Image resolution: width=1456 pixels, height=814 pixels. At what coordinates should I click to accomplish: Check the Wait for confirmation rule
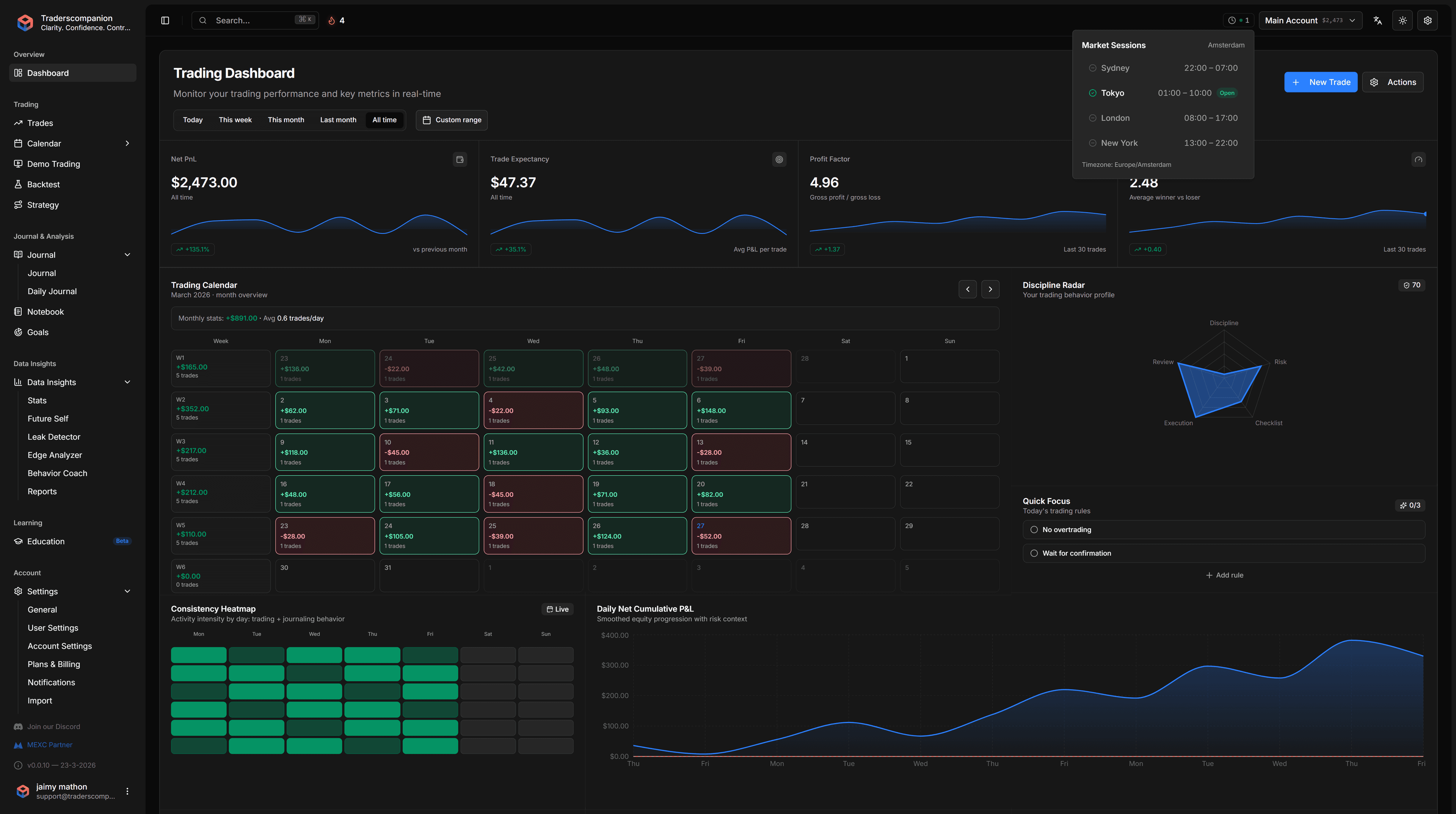tap(1034, 553)
